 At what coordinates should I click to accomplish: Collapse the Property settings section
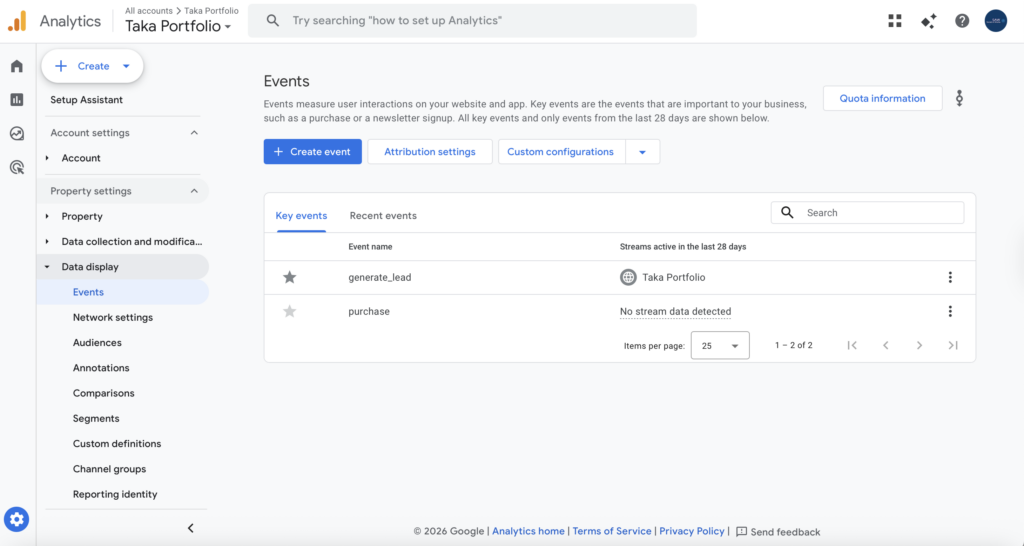194,191
